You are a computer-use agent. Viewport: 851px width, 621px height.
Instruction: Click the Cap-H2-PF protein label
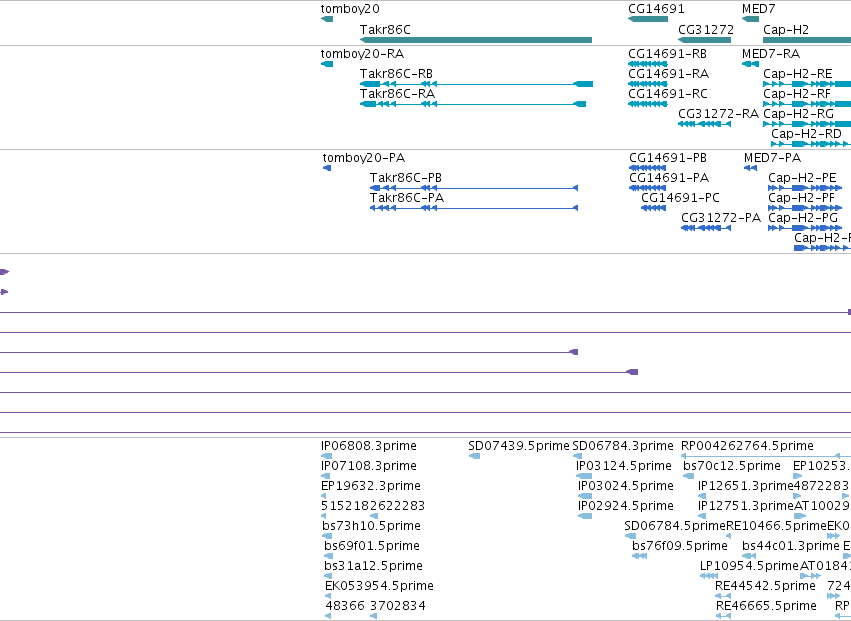[x=801, y=198]
